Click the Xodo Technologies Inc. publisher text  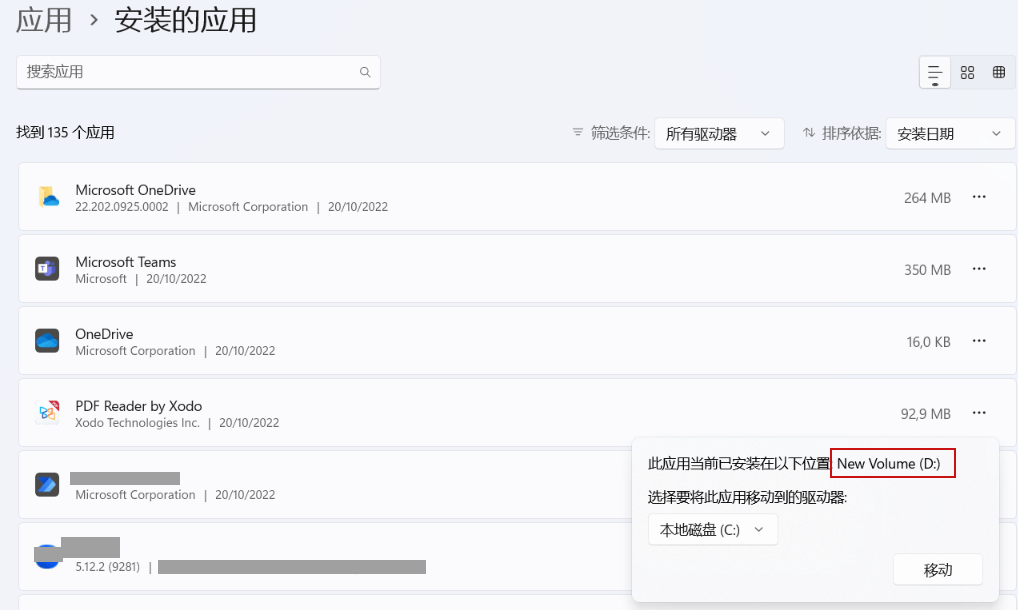137,422
